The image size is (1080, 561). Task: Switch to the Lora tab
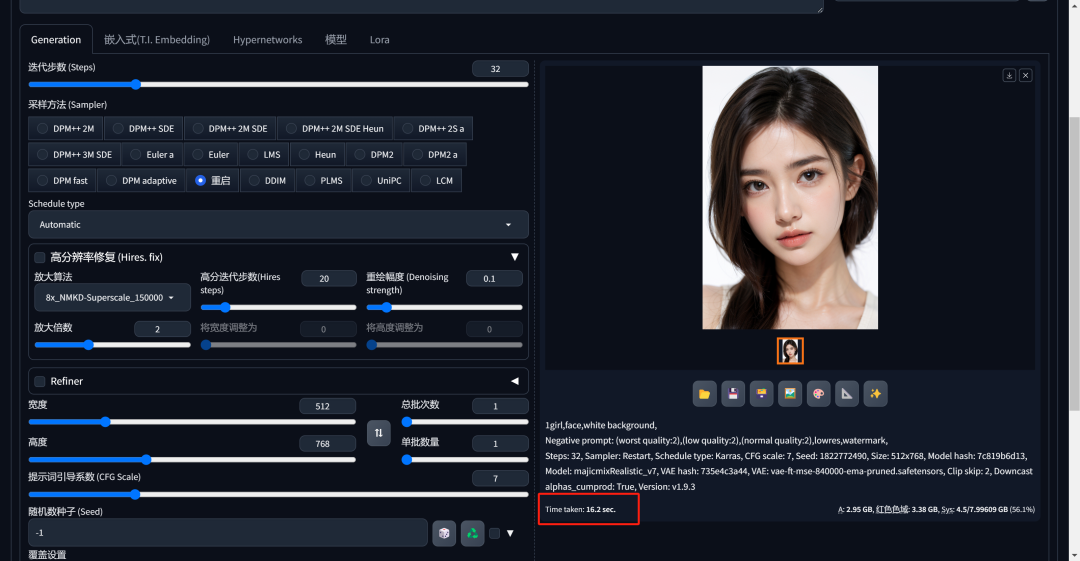click(x=379, y=40)
